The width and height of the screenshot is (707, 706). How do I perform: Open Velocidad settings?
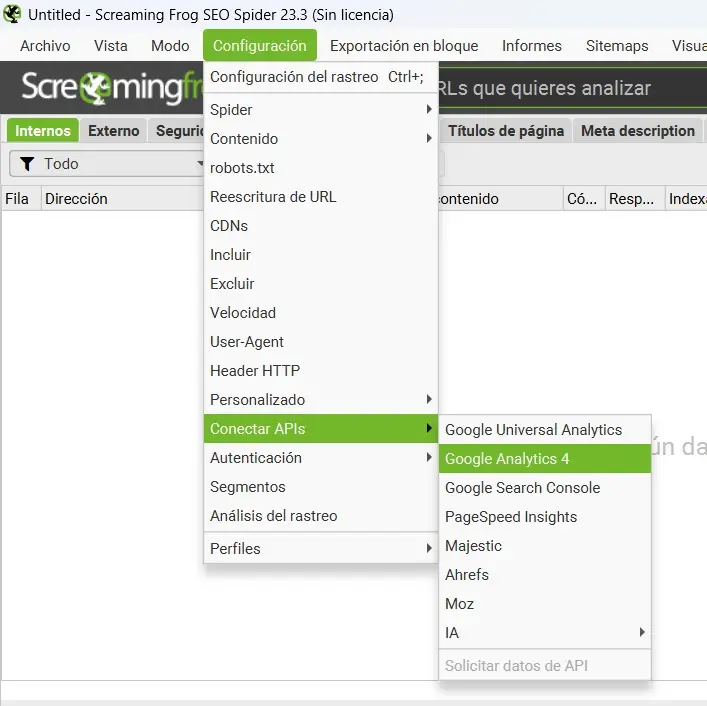point(321,312)
